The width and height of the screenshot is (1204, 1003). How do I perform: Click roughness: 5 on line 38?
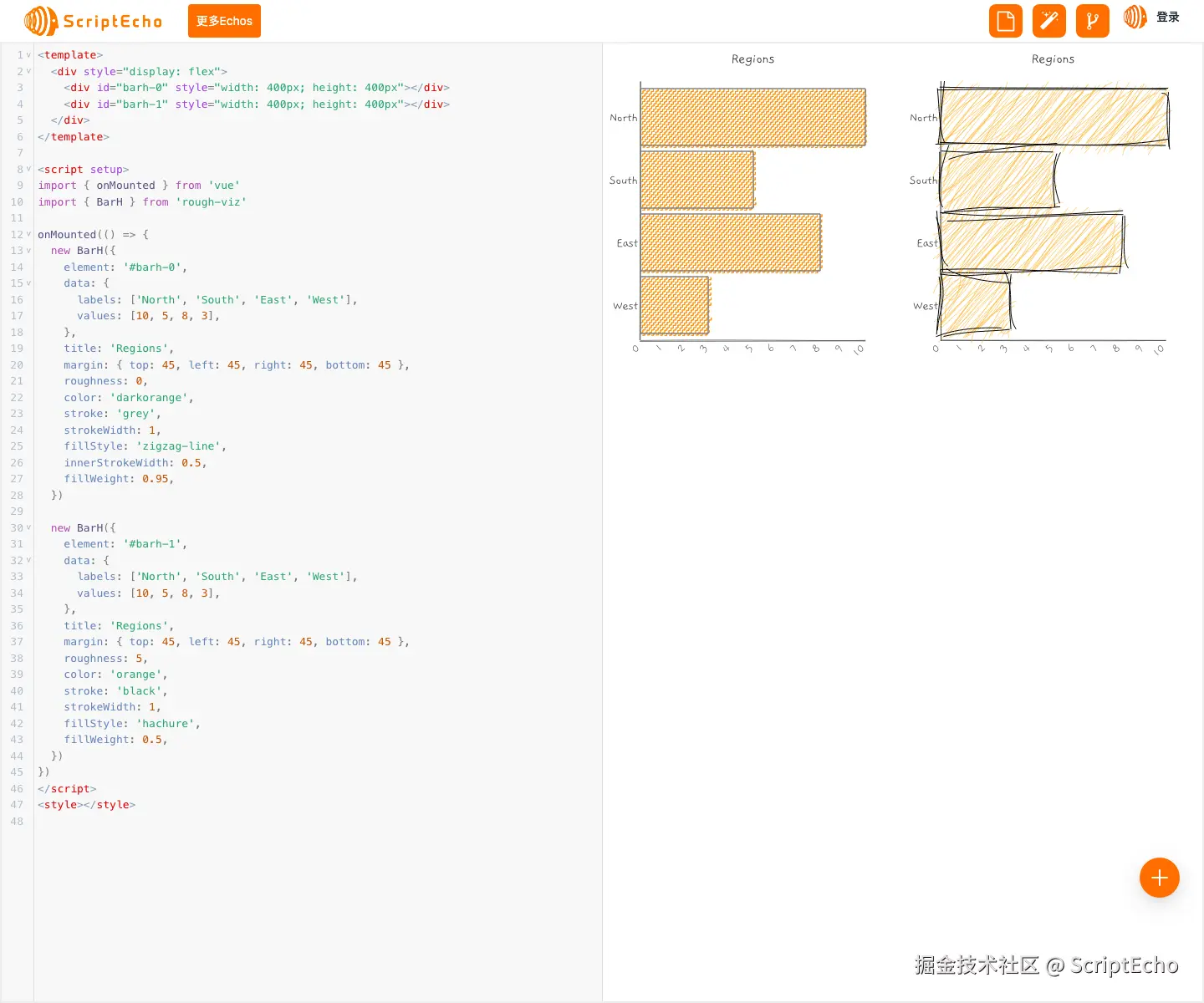tap(105, 659)
